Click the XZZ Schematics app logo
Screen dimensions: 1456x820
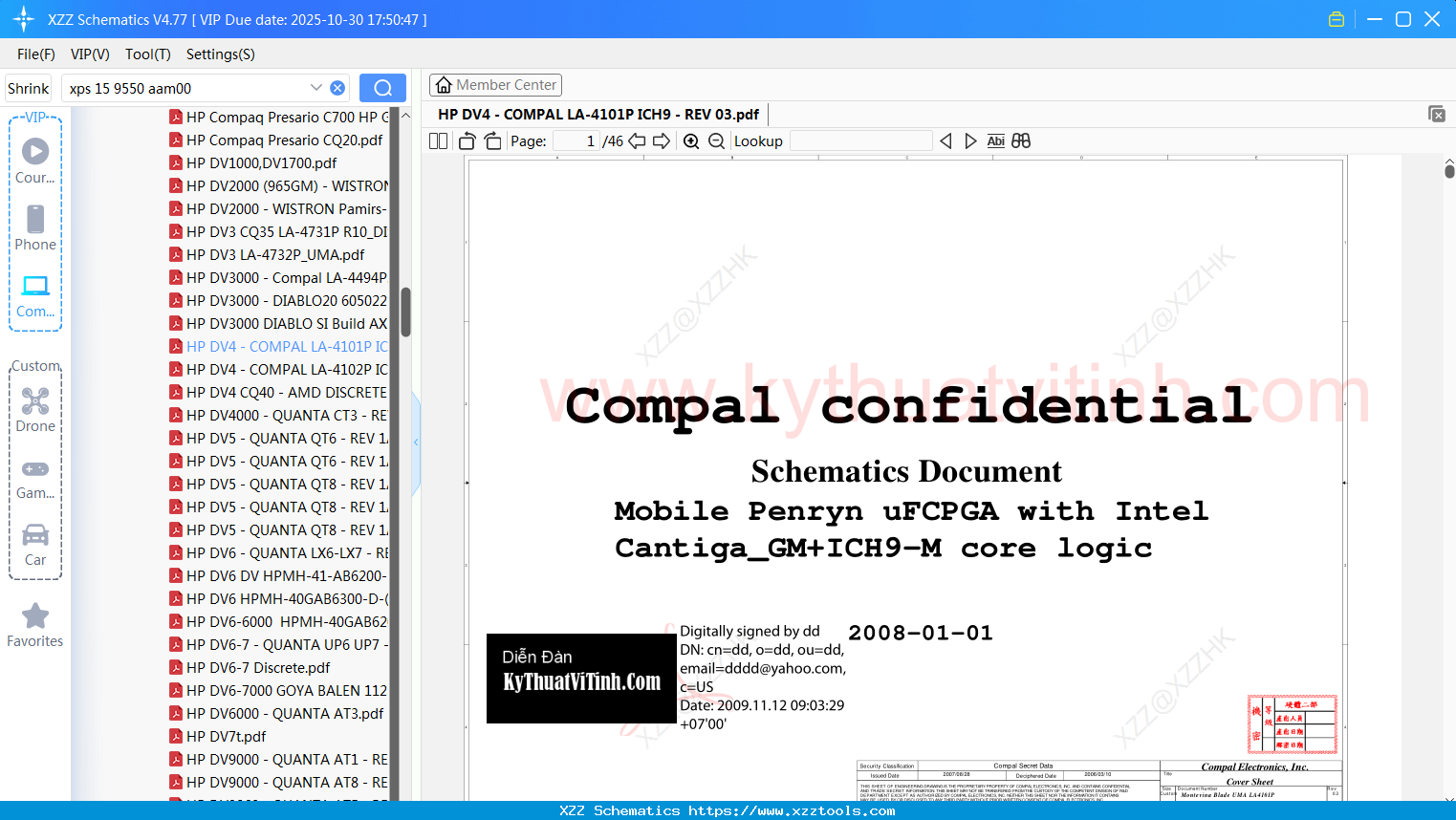click(x=24, y=19)
